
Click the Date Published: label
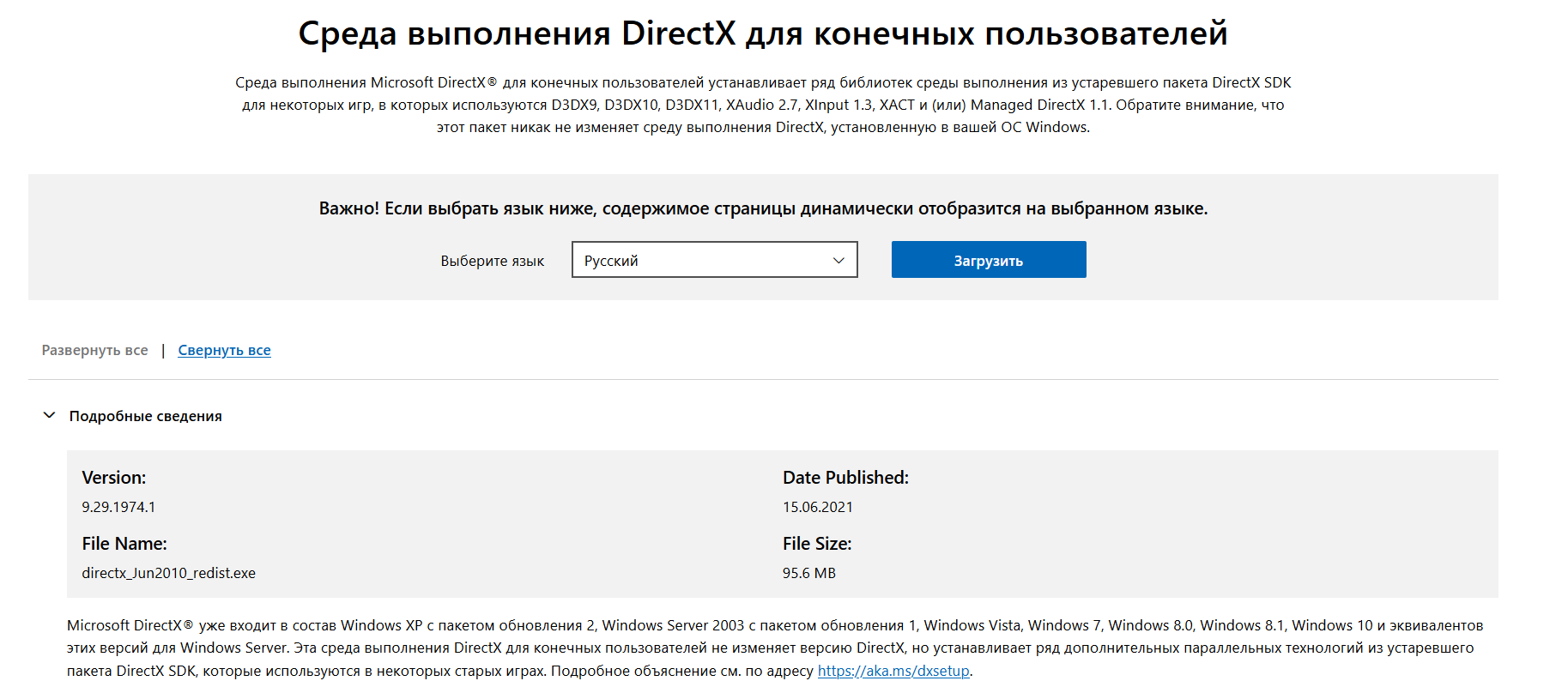coord(845,478)
